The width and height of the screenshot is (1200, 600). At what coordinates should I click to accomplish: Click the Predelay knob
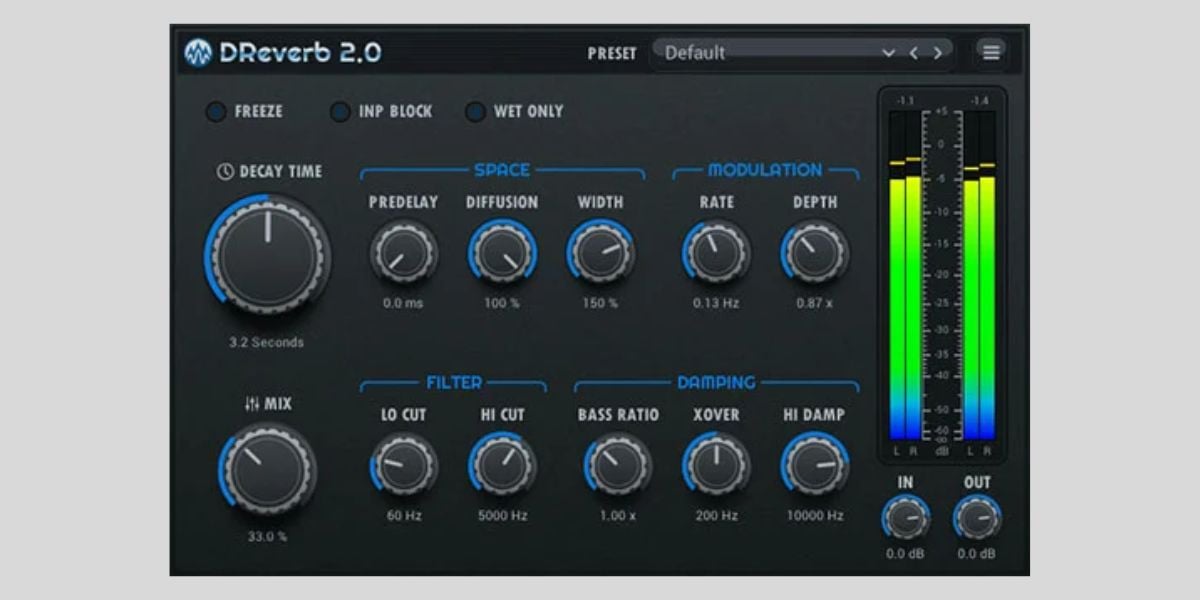pyautogui.click(x=403, y=252)
